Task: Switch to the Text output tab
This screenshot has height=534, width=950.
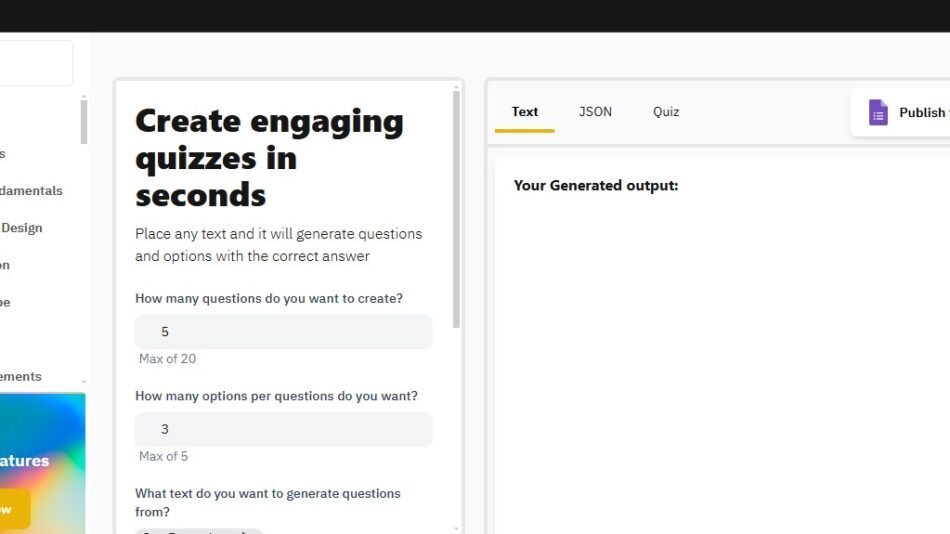Action: coord(524,112)
